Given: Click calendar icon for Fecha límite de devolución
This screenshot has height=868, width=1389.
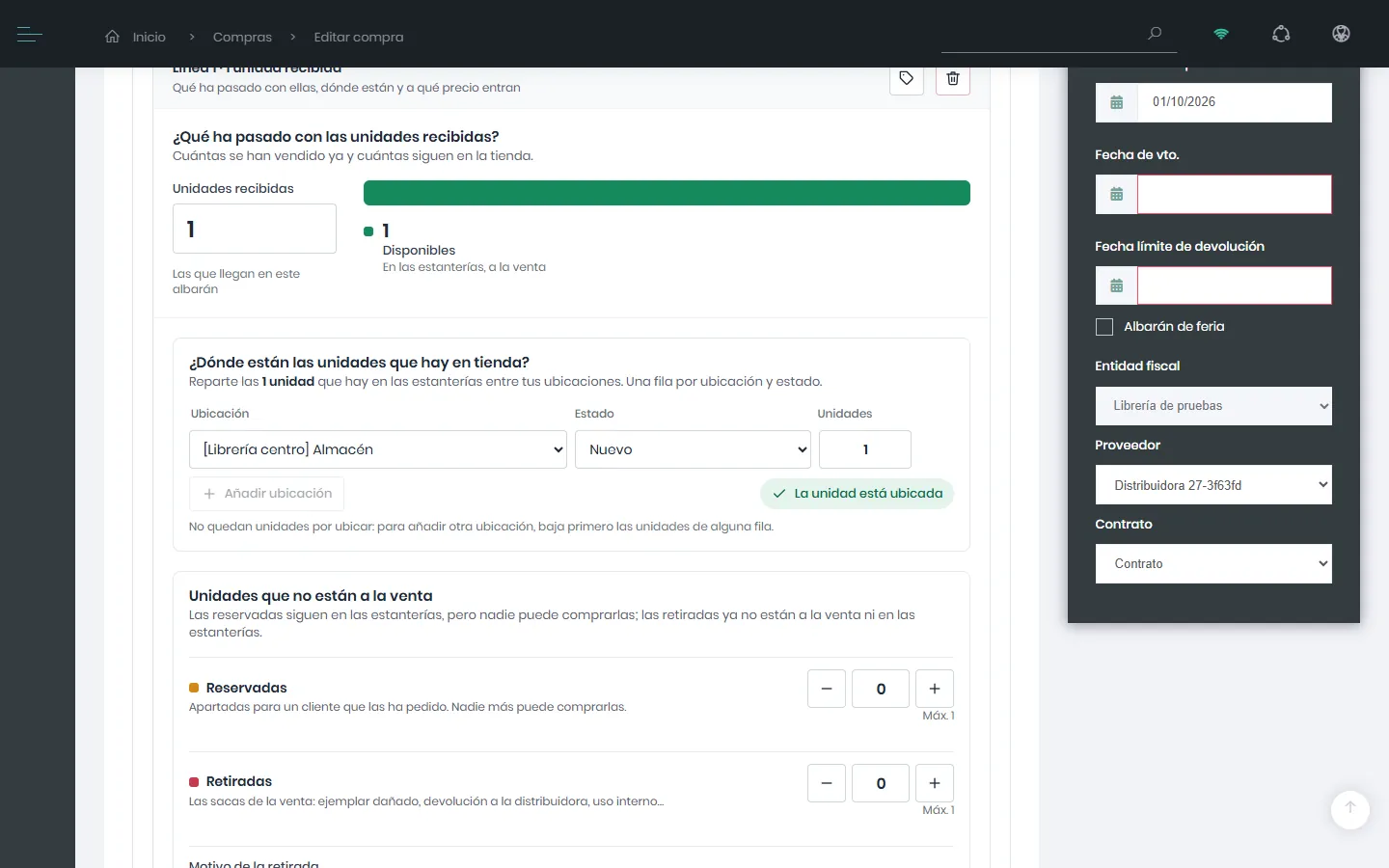Looking at the screenshot, I should pyautogui.click(x=1117, y=285).
